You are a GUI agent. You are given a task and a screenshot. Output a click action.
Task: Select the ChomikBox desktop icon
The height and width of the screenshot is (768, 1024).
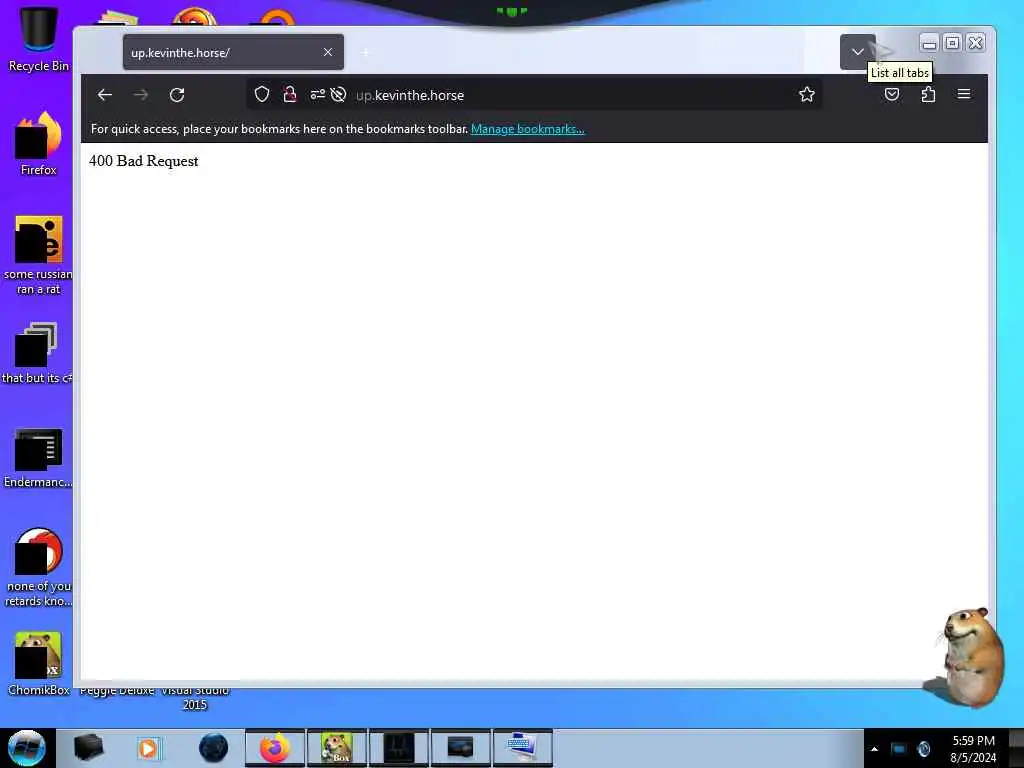coord(39,663)
